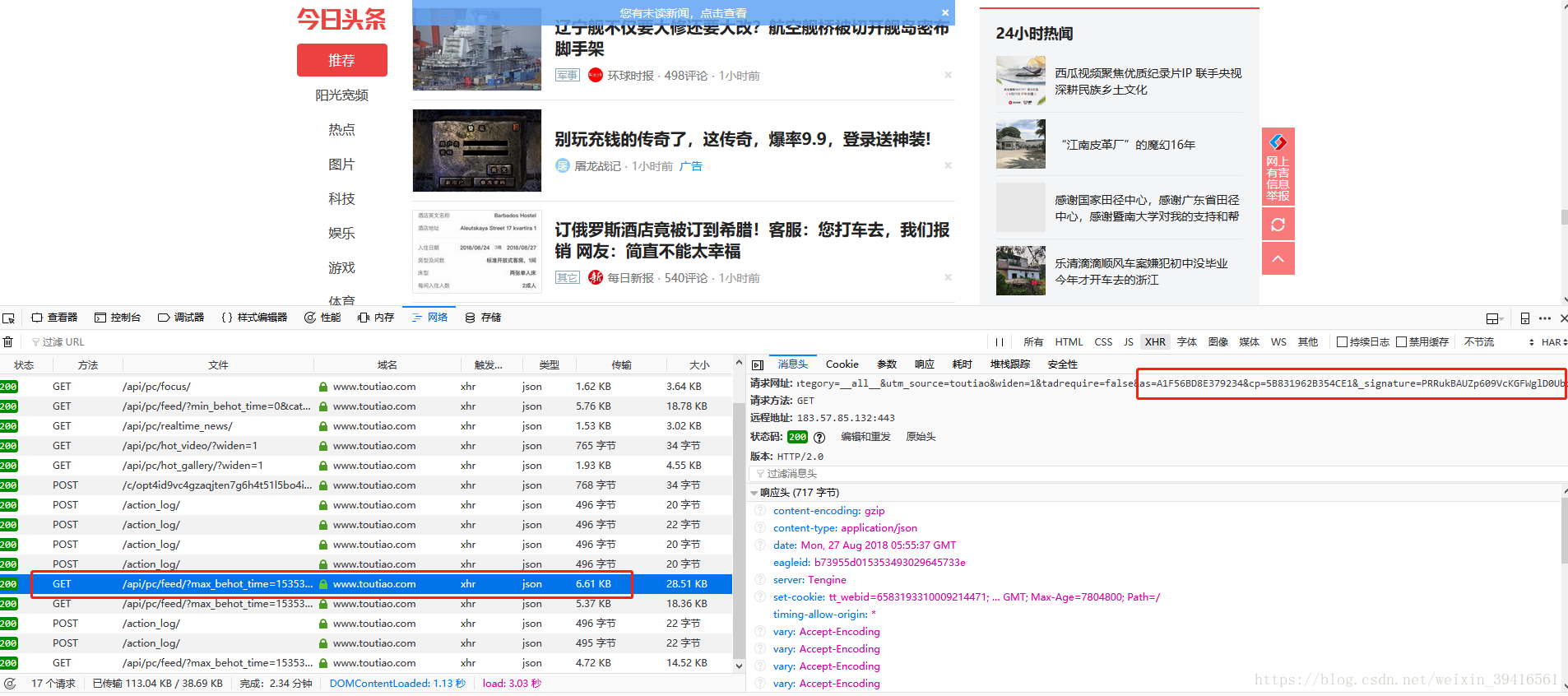The height and width of the screenshot is (696, 1568).
Task: Dismiss the 辽宁舰 news item
Action: coord(948,75)
